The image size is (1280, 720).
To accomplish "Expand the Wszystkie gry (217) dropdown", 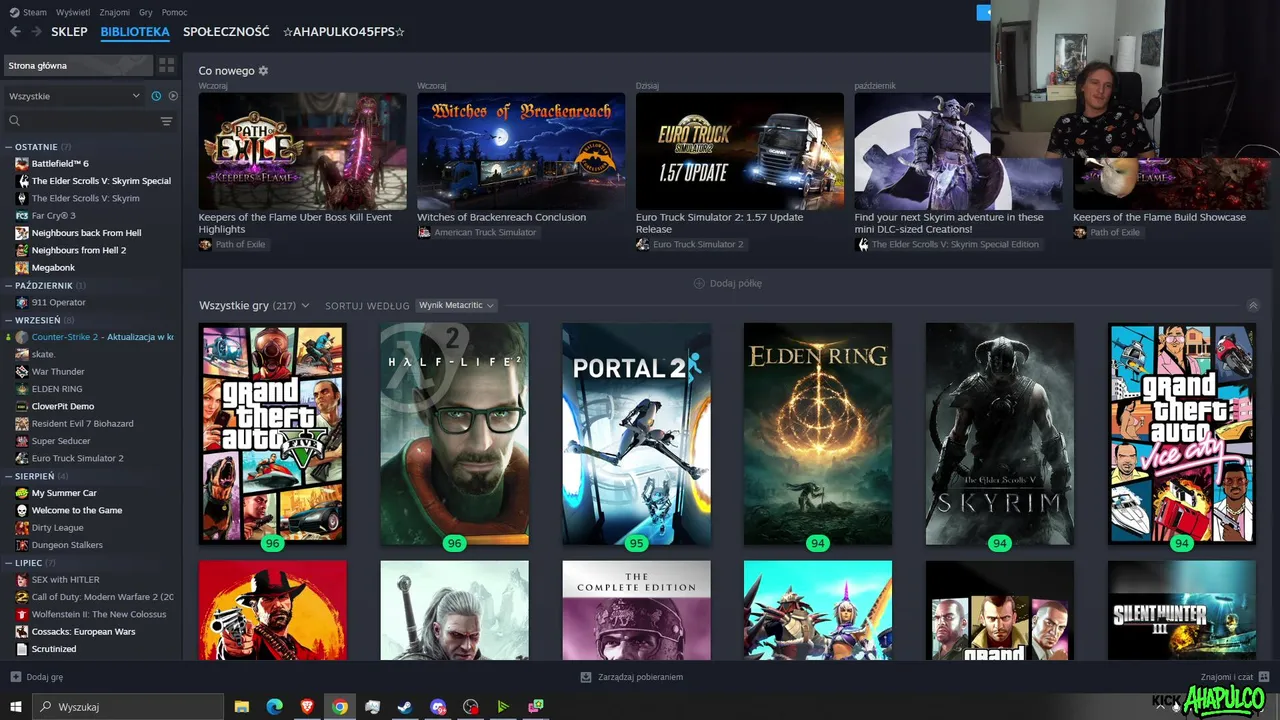I will pos(254,305).
